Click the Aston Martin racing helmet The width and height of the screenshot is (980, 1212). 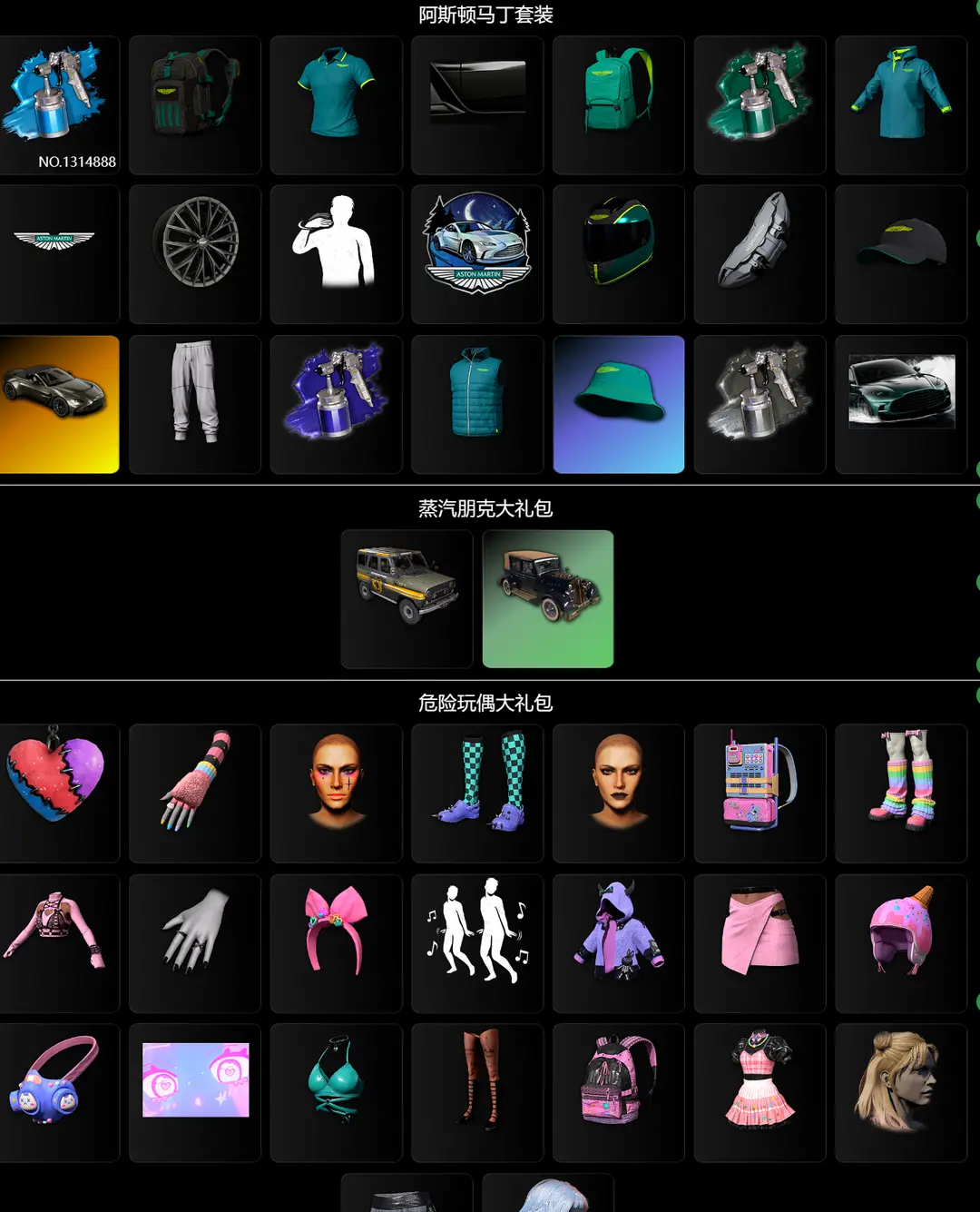pyautogui.click(x=618, y=253)
